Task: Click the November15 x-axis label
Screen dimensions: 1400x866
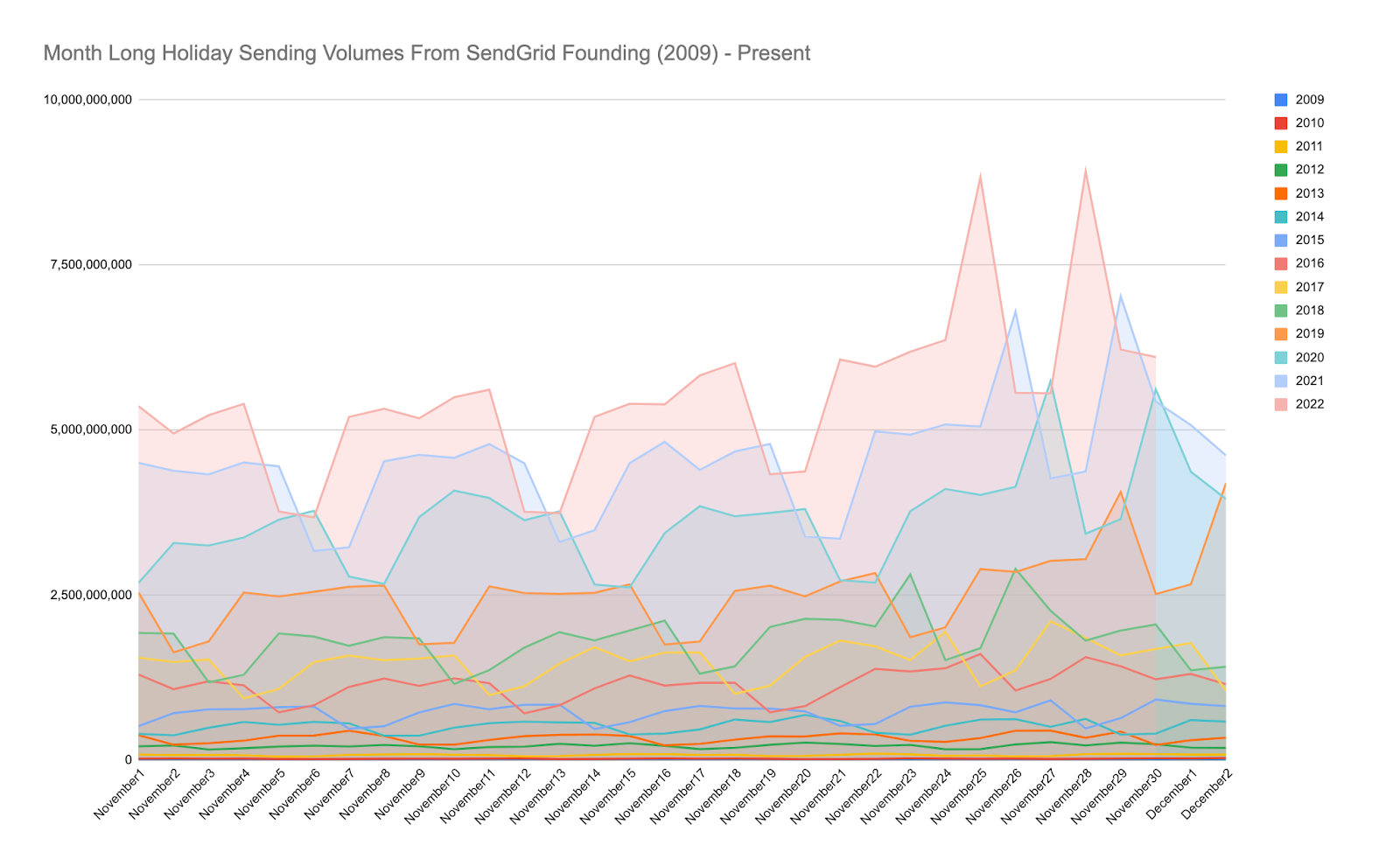Action: point(605,797)
